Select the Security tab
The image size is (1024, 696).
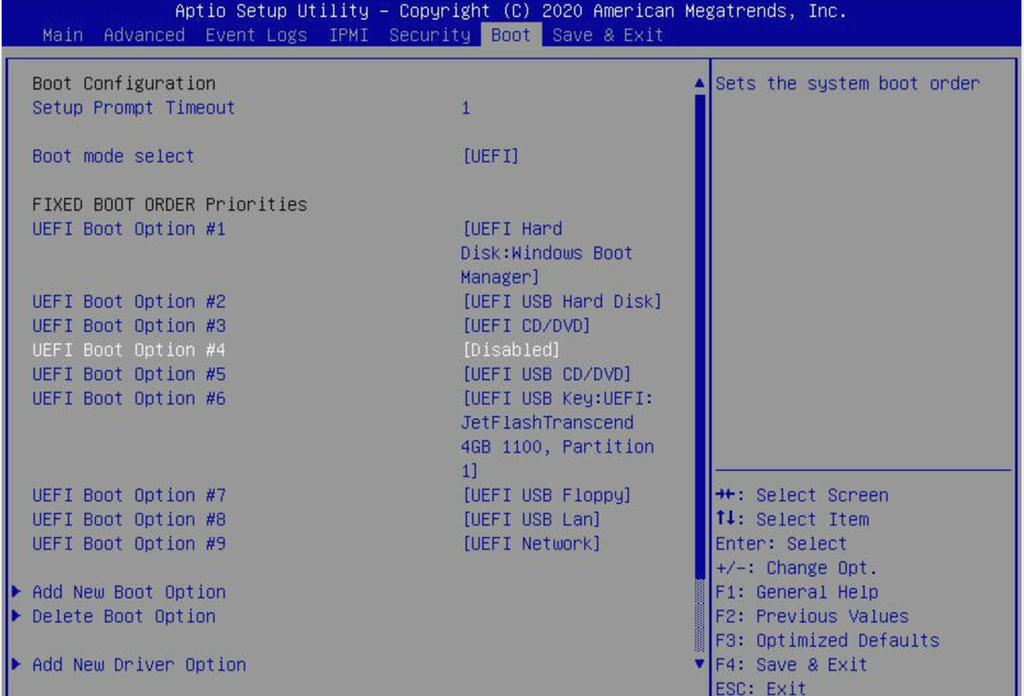pyautogui.click(x=429, y=35)
